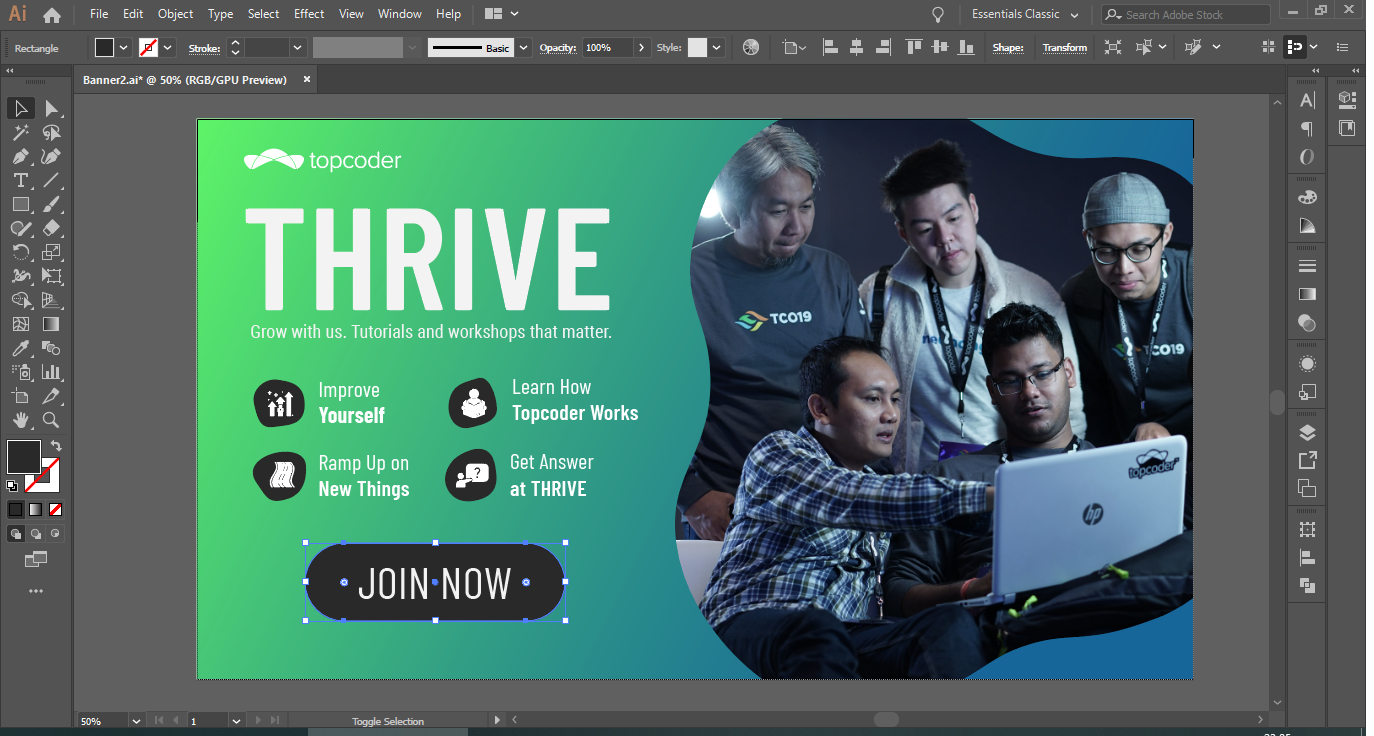The image size is (1374, 736).
Task: Toggle the Isolate Selected Object button
Action: click(1113, 47)
